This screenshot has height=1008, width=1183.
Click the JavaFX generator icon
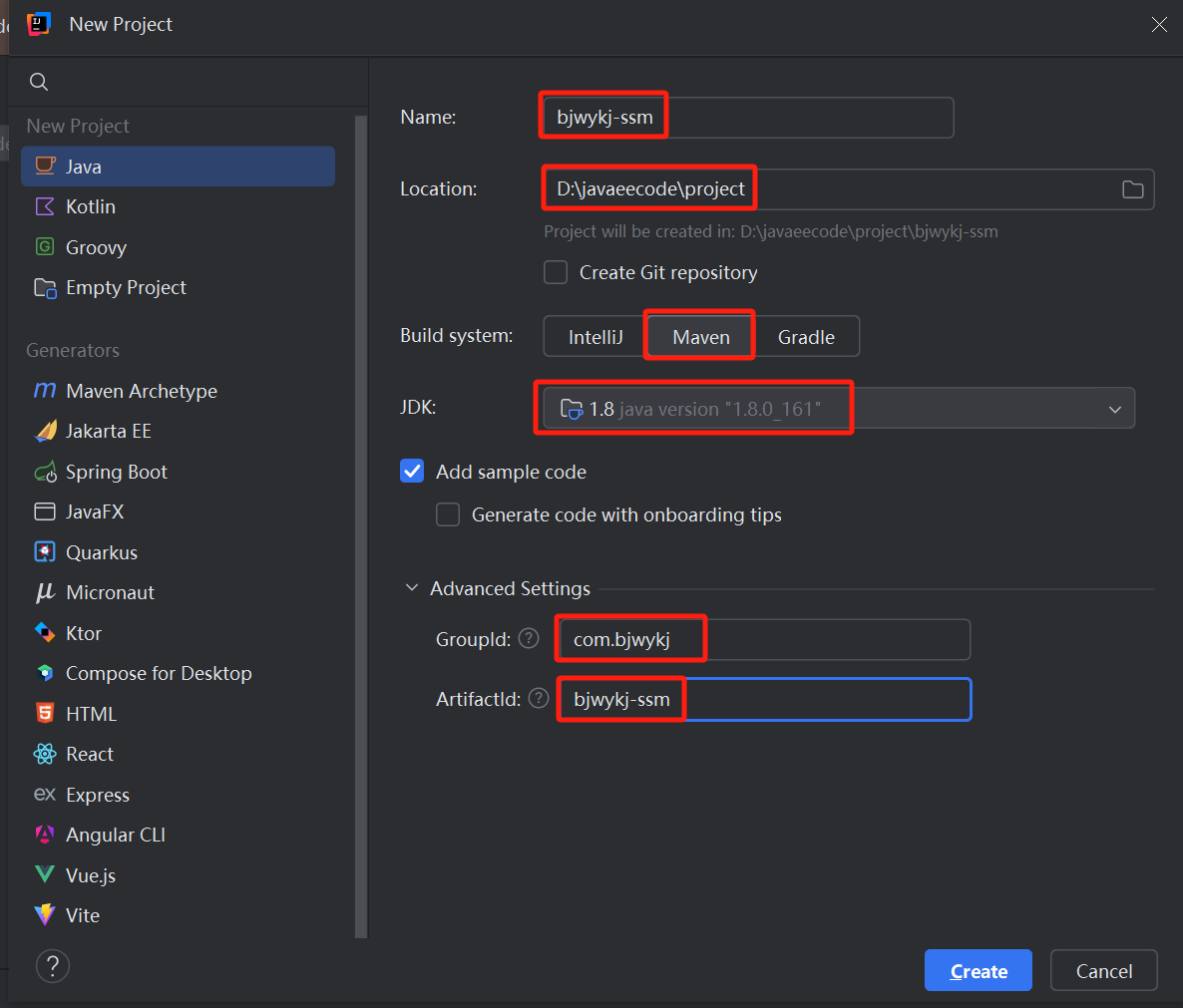pyautogui.click(x=45, y=511)
